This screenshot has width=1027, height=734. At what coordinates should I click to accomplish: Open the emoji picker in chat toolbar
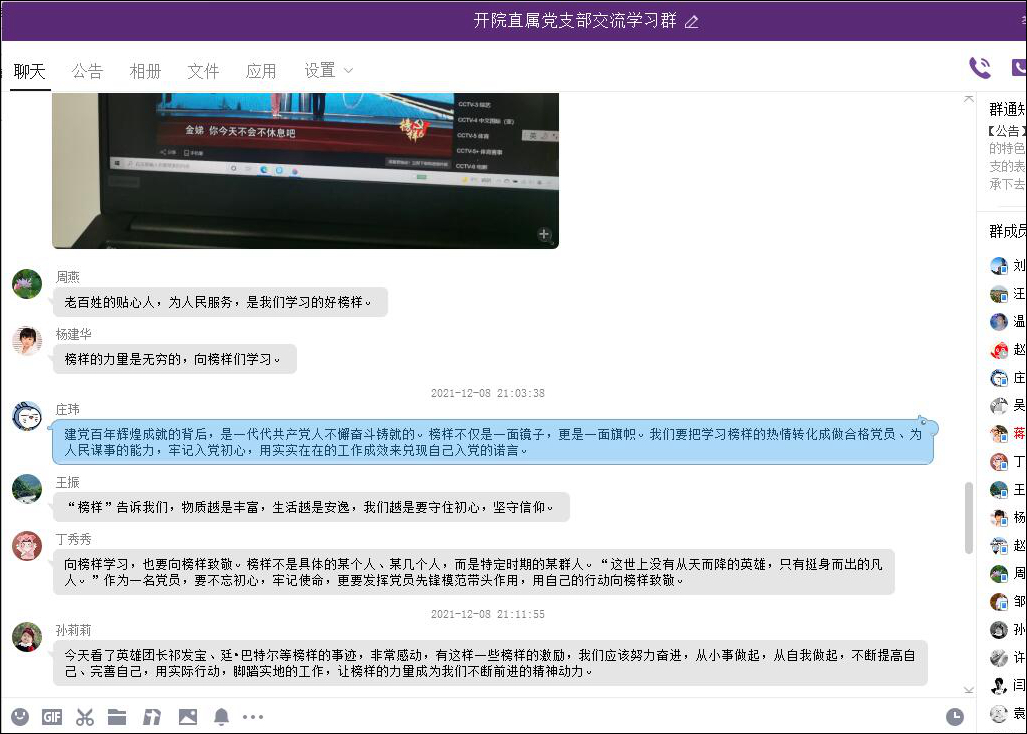click(x=20, y=717)
